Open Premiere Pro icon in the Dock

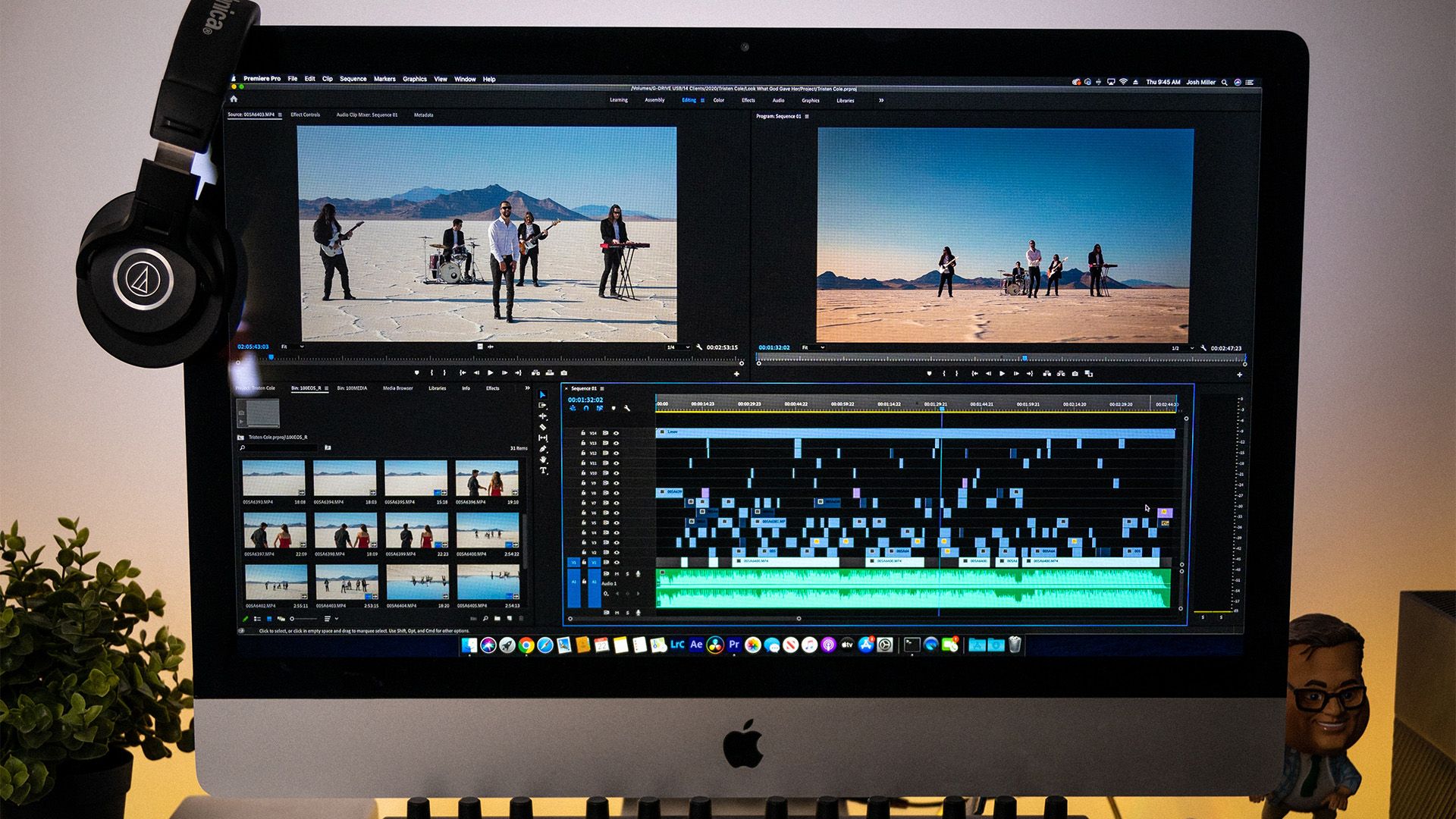[x=733, y=645]
